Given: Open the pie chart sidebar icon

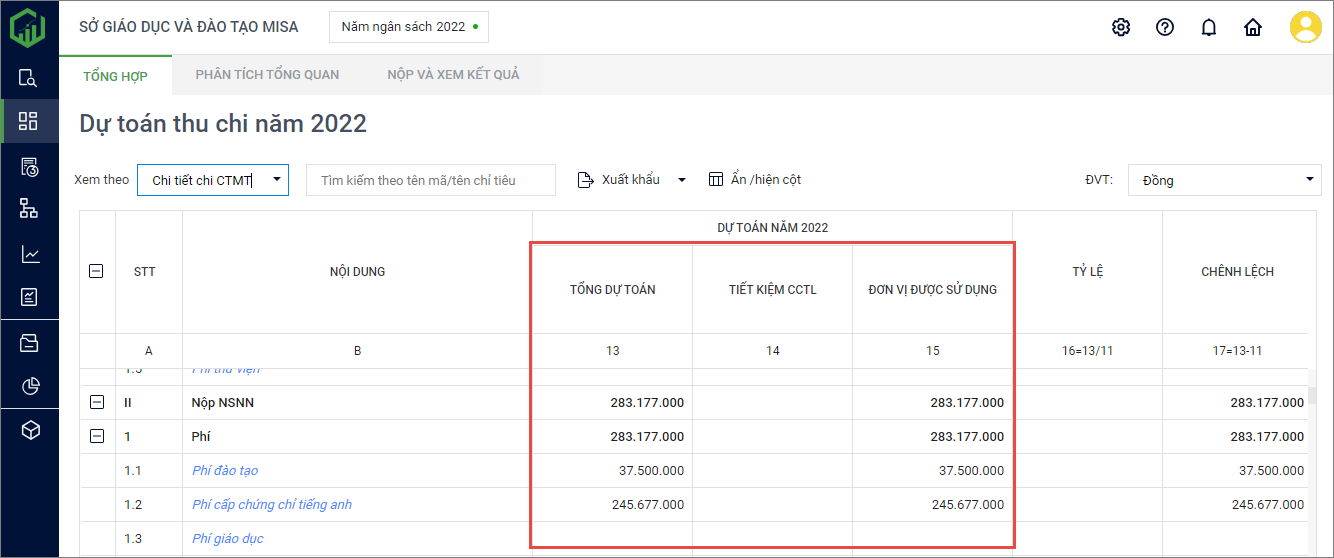Looking at the screenshot, I should [29, 386].
